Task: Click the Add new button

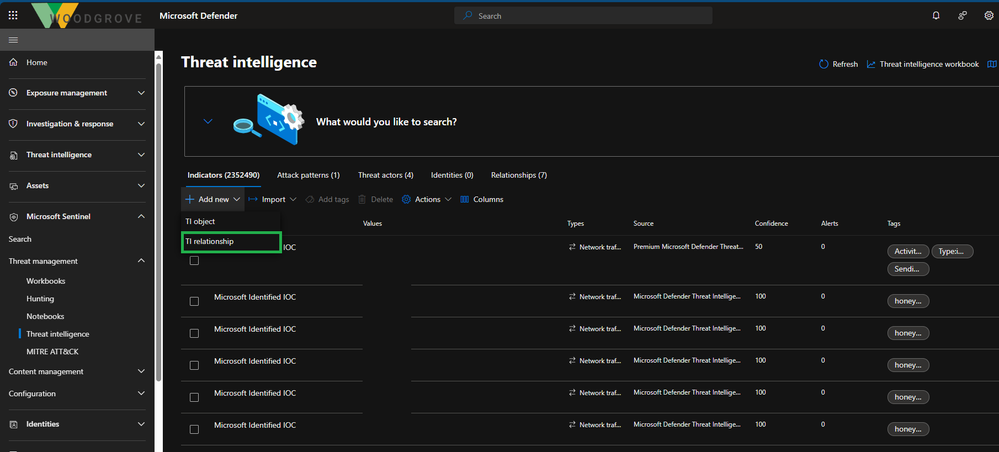Action: pyautogui.click(x=213, y=200)
